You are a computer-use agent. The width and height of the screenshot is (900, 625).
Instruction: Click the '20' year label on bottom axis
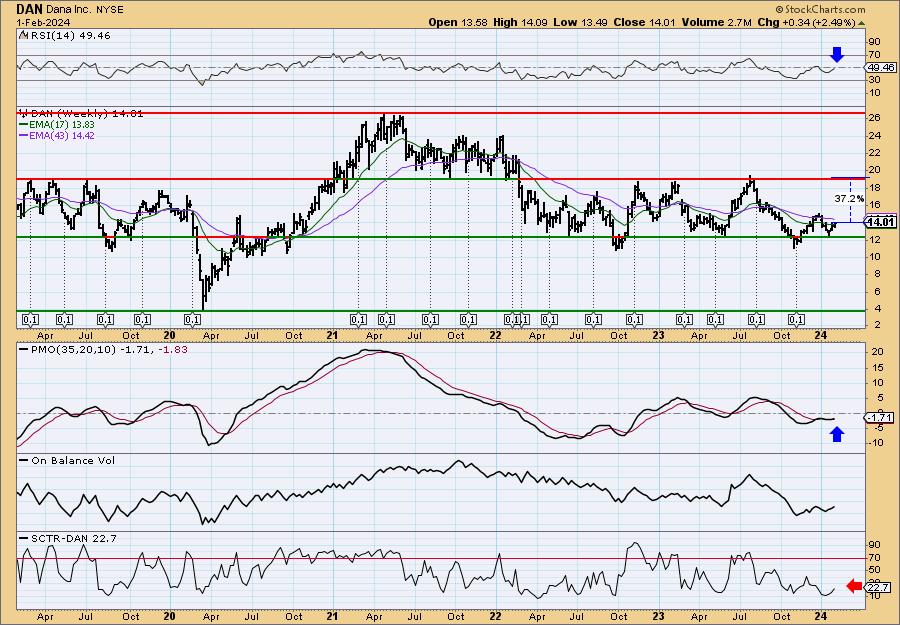(169, 616)
